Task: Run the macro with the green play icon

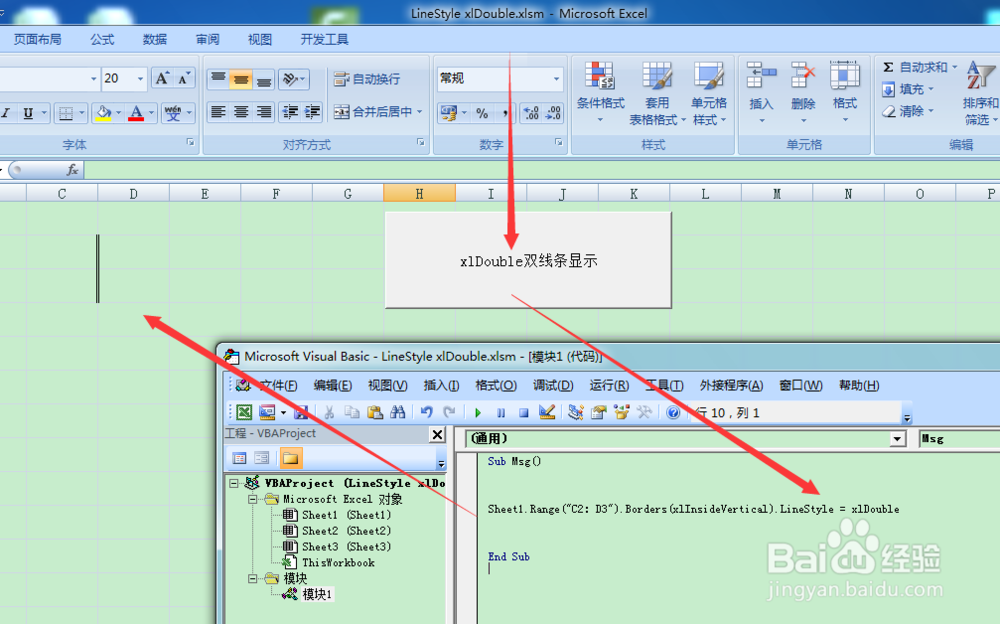Action: tap(478, 411)
